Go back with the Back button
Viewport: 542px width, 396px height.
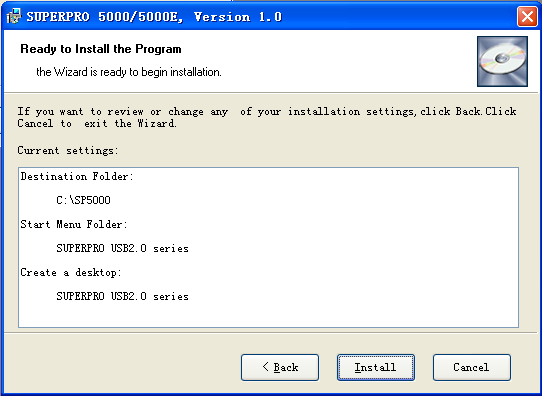point(280,367)
